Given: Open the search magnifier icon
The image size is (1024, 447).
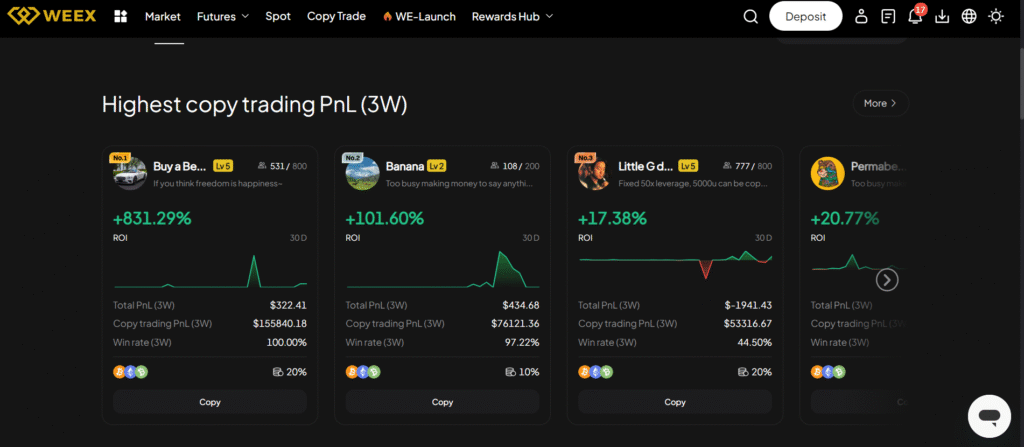Looking at the screenshot, I should pyautogui.click(x=750, y=16).
